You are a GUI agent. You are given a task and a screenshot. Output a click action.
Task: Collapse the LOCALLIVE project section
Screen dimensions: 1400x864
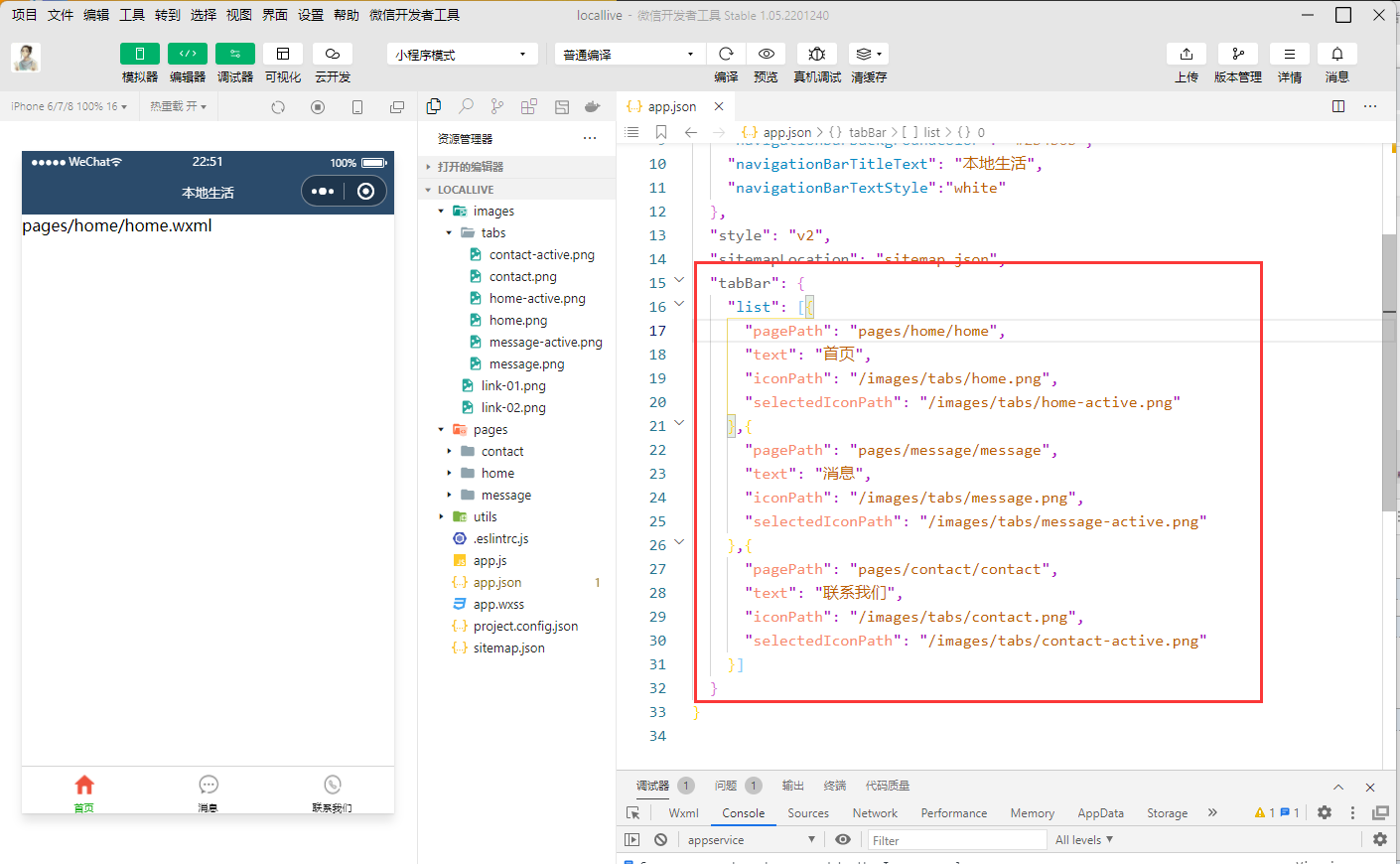click(x=516, y=190)
